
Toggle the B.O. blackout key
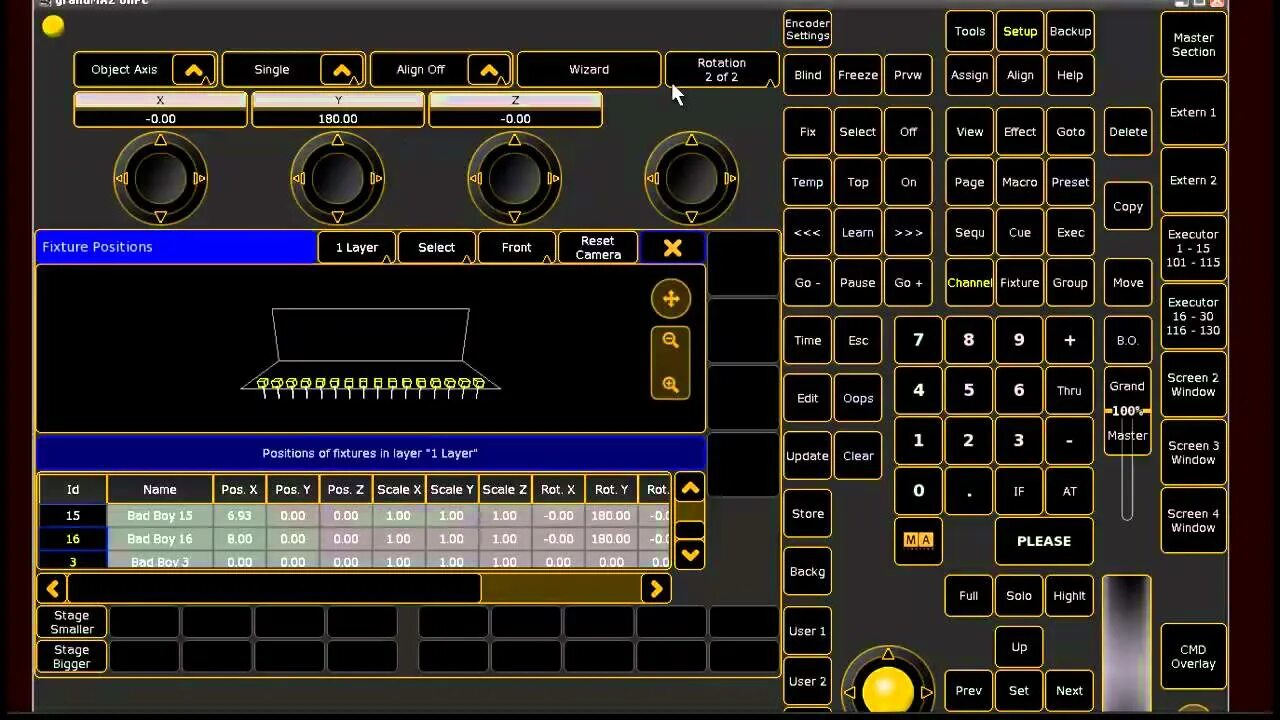[1127, 340]
